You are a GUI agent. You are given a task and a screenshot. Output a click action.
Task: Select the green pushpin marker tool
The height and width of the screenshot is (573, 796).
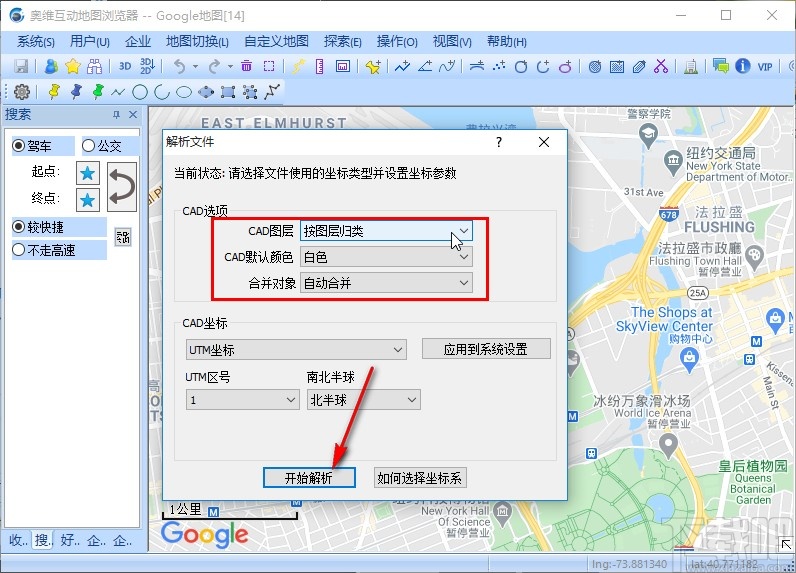(x=98, y=92)
